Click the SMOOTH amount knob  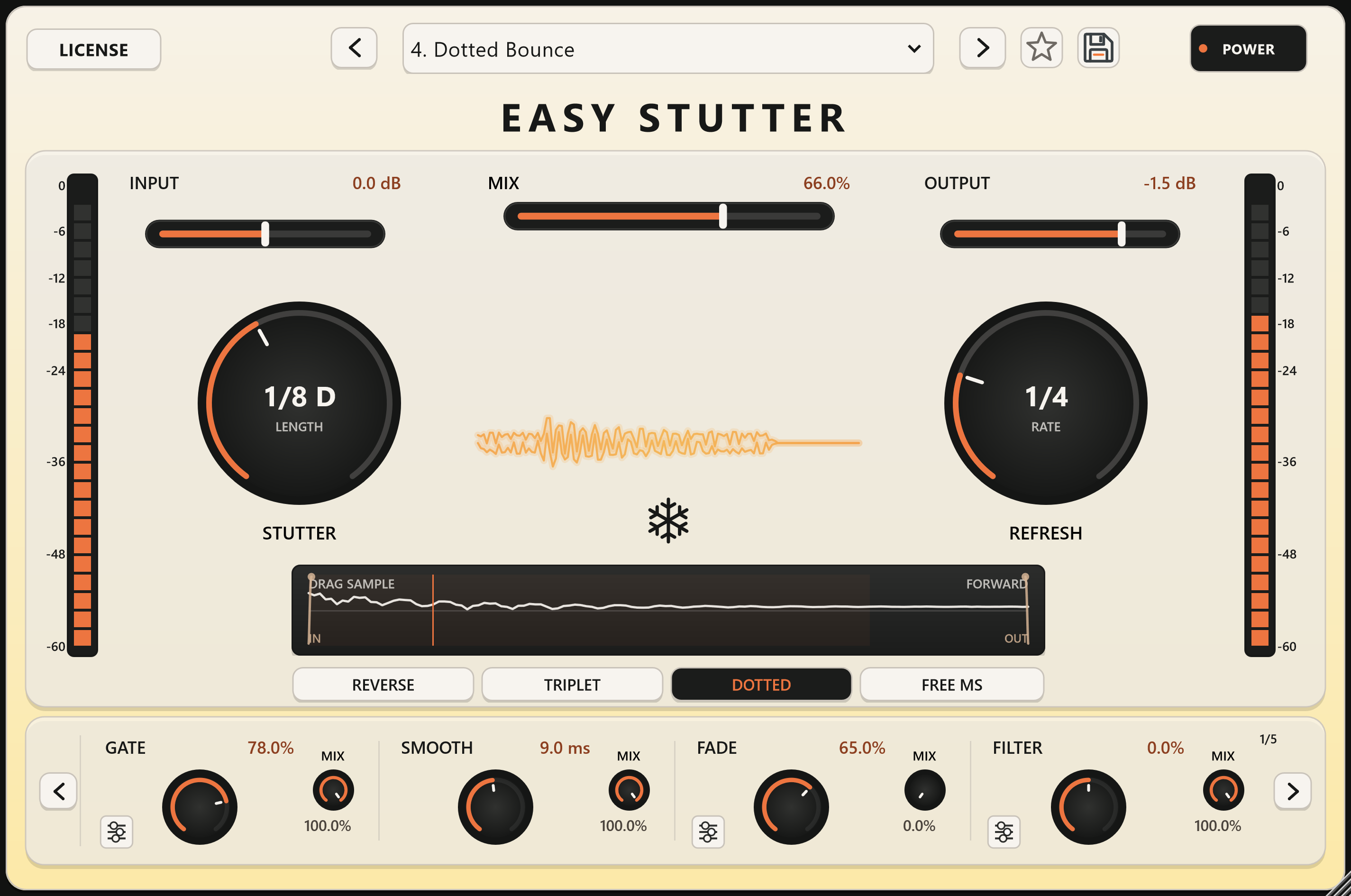pos(495,807)
